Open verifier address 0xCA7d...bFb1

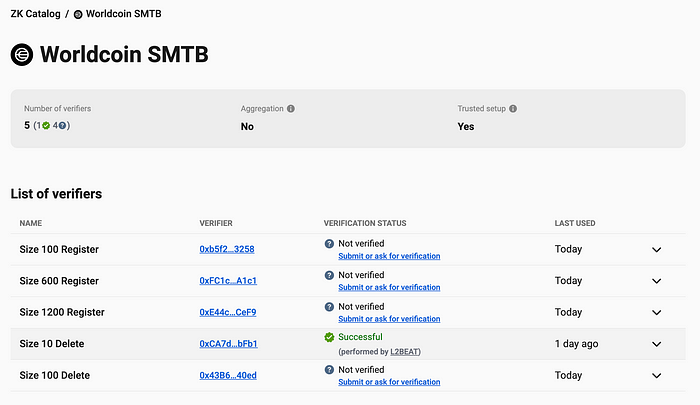coord(228,344)
